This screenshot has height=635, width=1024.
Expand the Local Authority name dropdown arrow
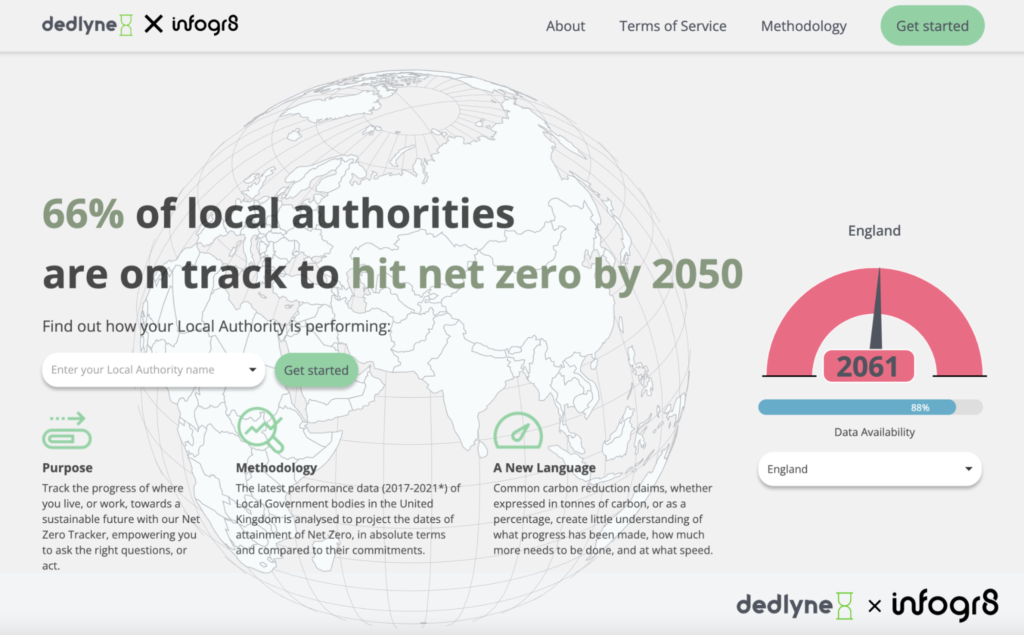pyautogui.click(x=252, y=370)
